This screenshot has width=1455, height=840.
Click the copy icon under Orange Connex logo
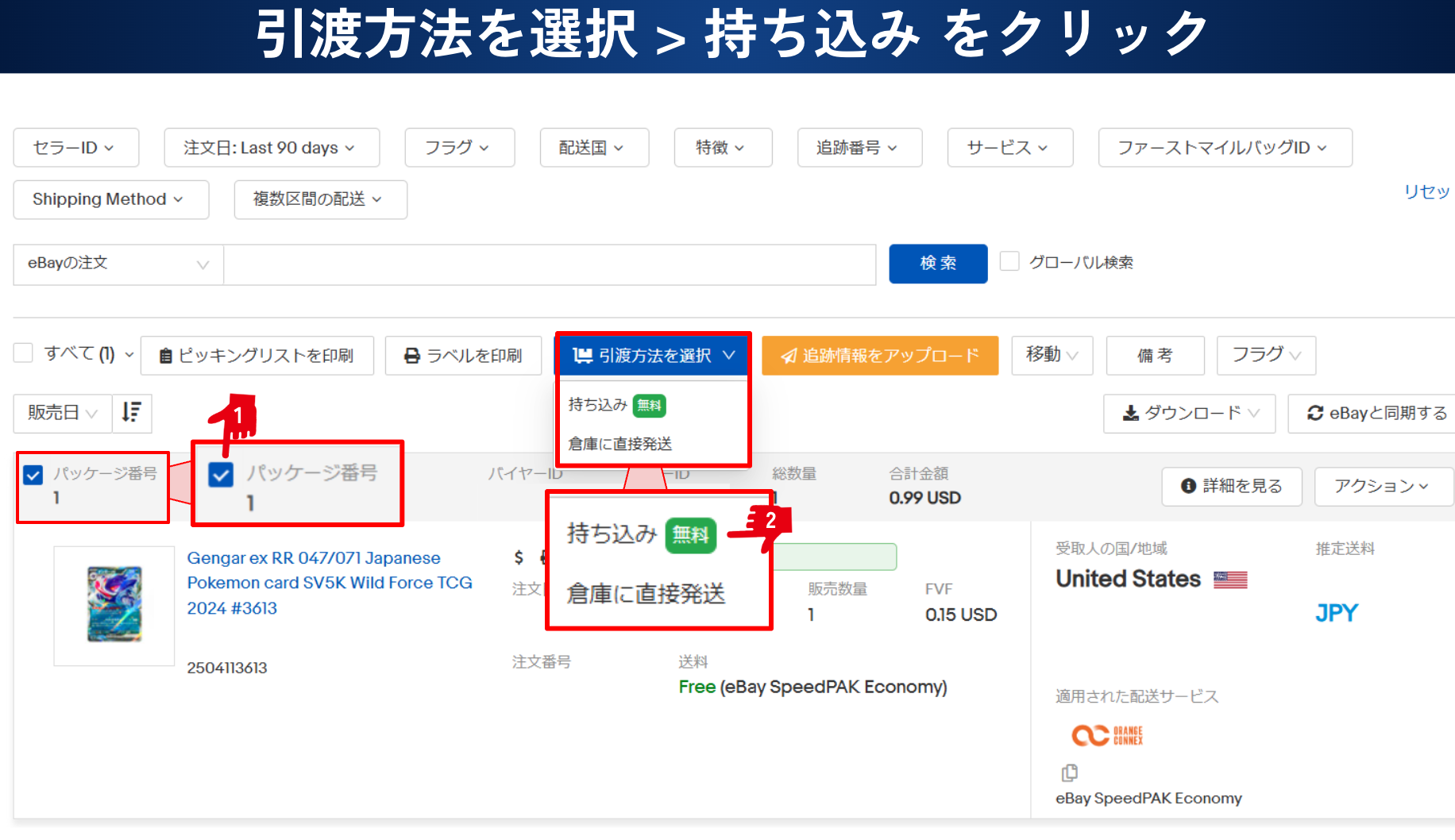tap(1070, 773)
